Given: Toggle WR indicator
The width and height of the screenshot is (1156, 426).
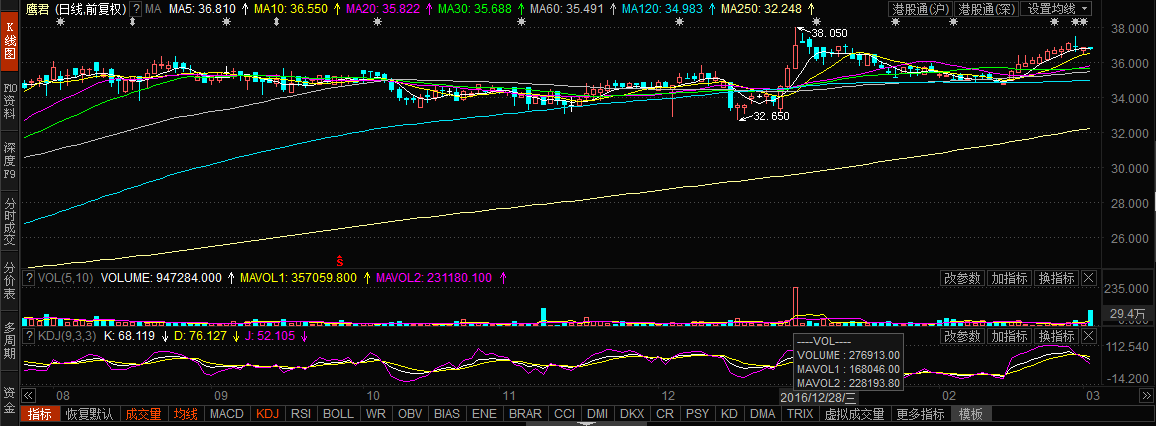Looking at the screenshot, I should 376,414.
